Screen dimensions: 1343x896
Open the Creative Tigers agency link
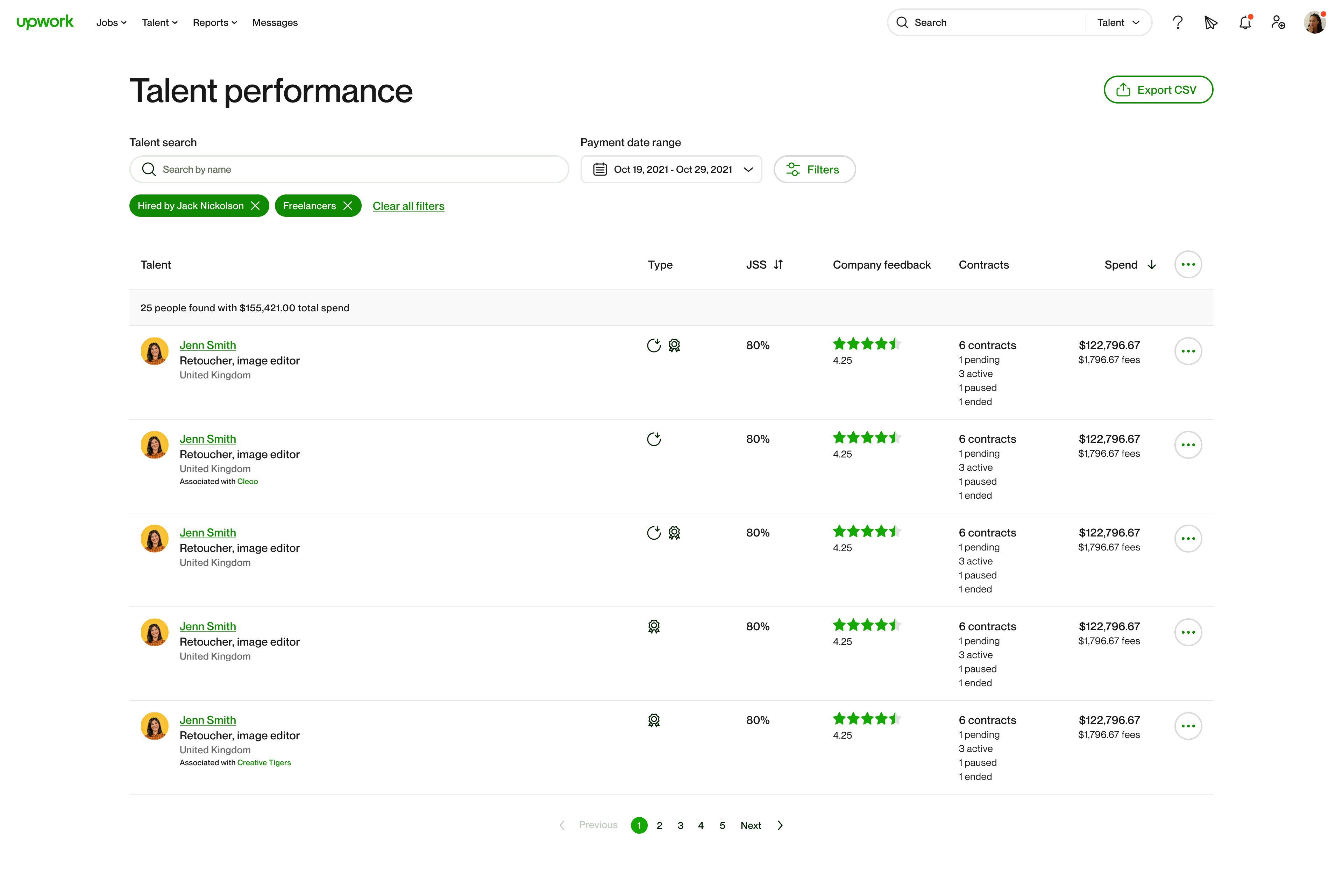pos(264,762)
